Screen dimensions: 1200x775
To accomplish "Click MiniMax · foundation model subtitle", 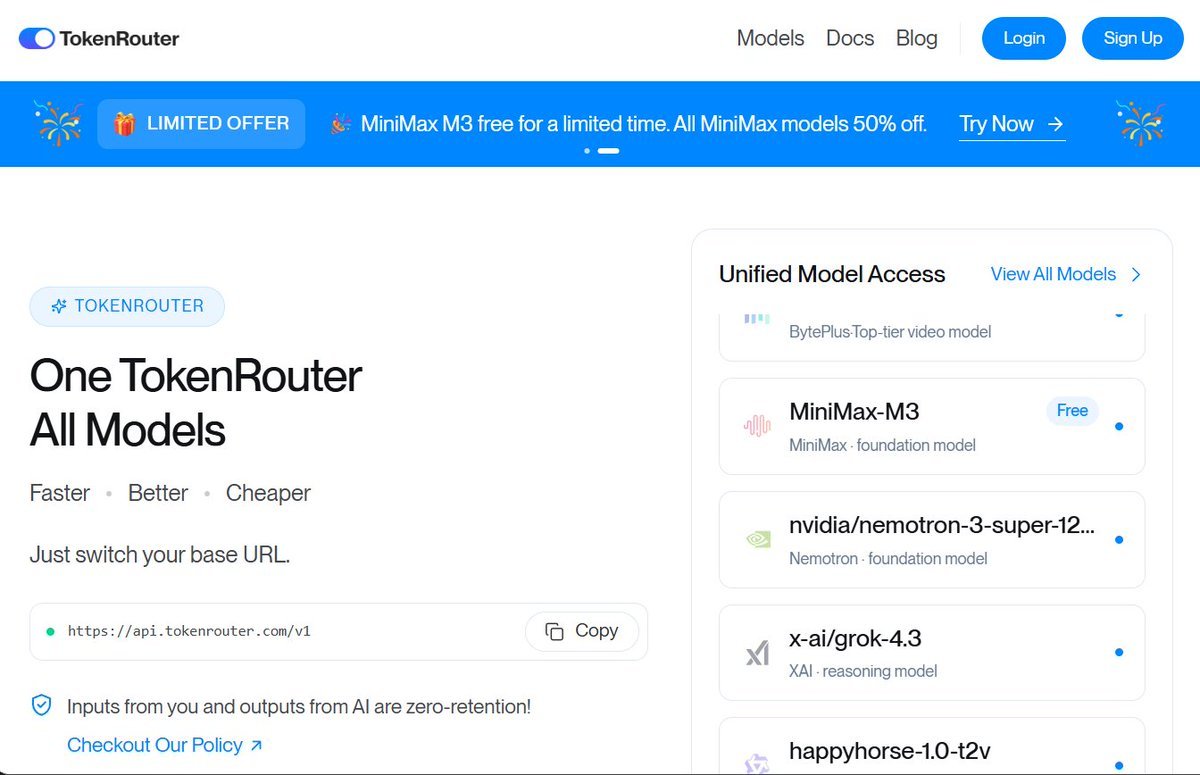I will pos(882,445).
